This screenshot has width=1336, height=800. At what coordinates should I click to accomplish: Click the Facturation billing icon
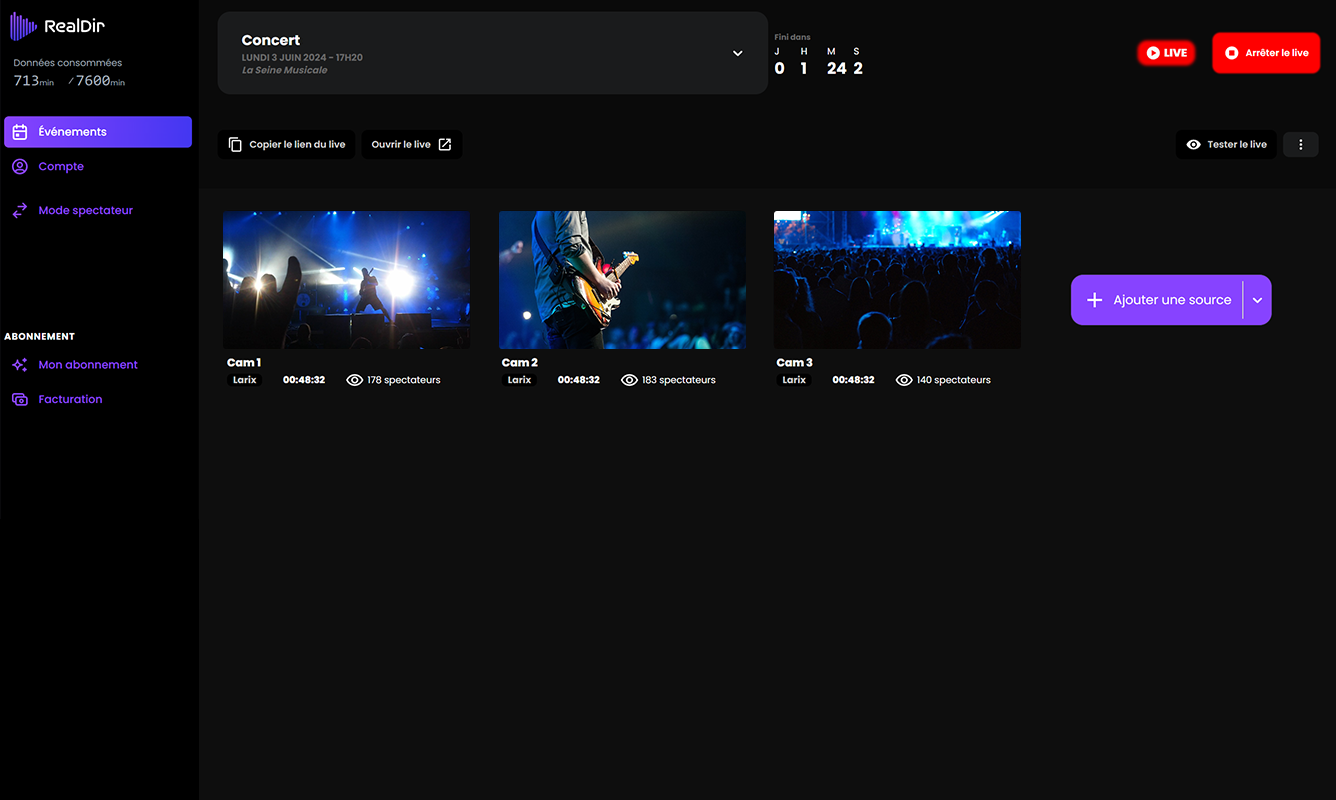tap(20, 399)
